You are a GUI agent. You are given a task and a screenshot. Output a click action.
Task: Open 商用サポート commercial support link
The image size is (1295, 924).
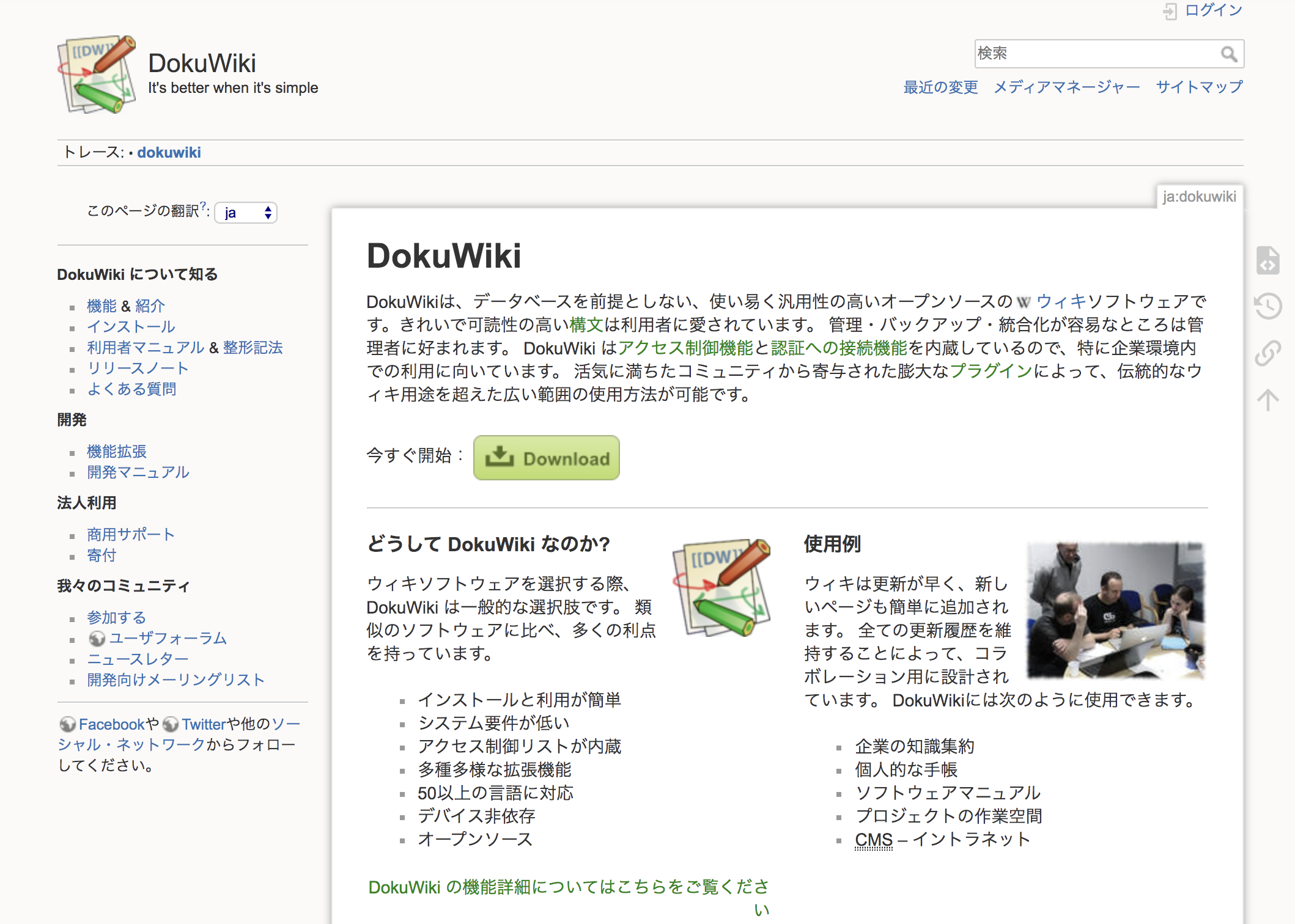click(x=131, y=534)
